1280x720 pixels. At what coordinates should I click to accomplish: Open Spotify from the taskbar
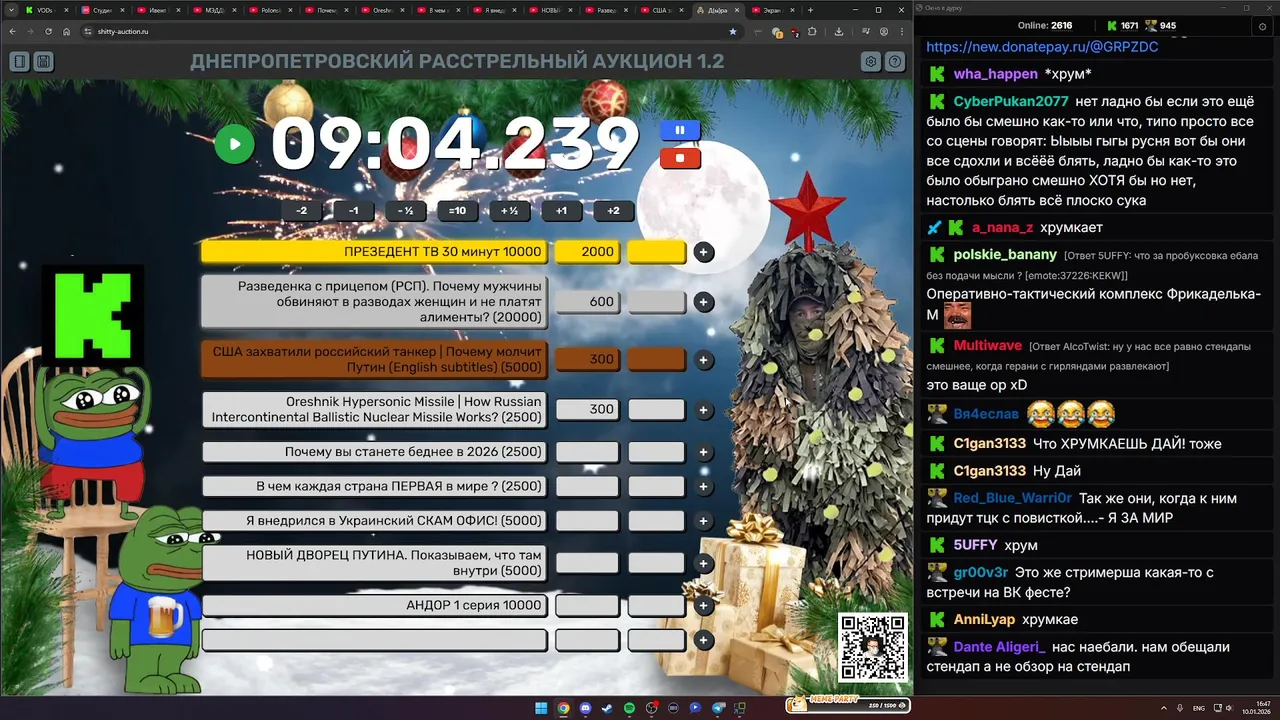click(x=629, y=708)
